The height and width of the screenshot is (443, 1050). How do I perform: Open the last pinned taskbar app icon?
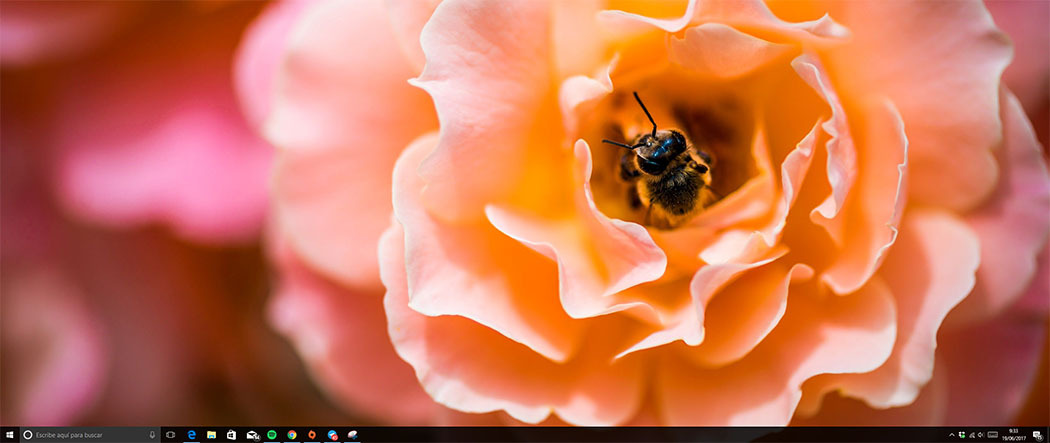click(x=352, y=435)
